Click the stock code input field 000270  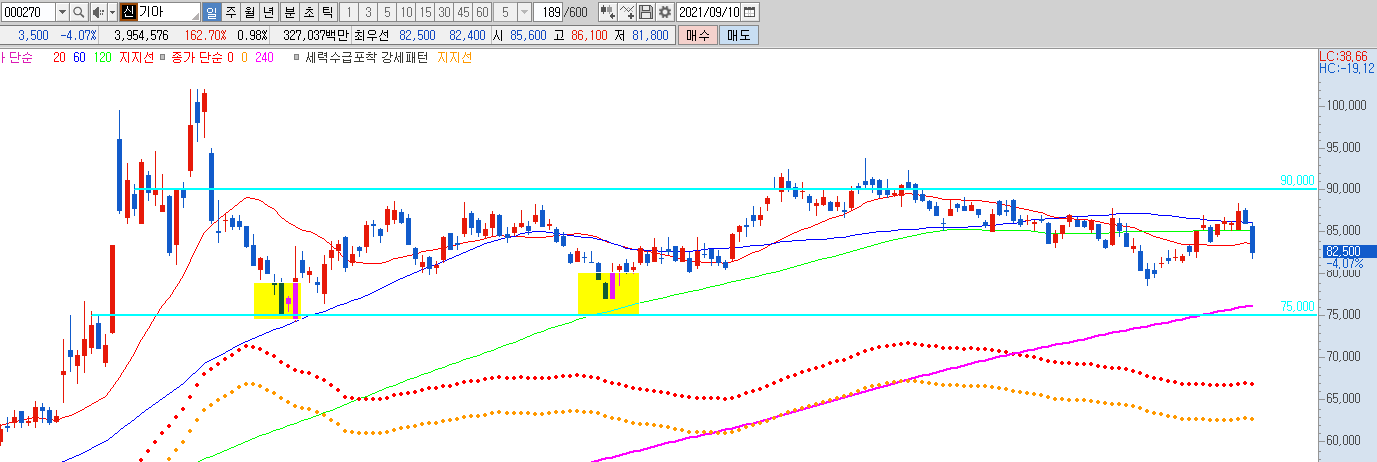(x=29, y=12)
